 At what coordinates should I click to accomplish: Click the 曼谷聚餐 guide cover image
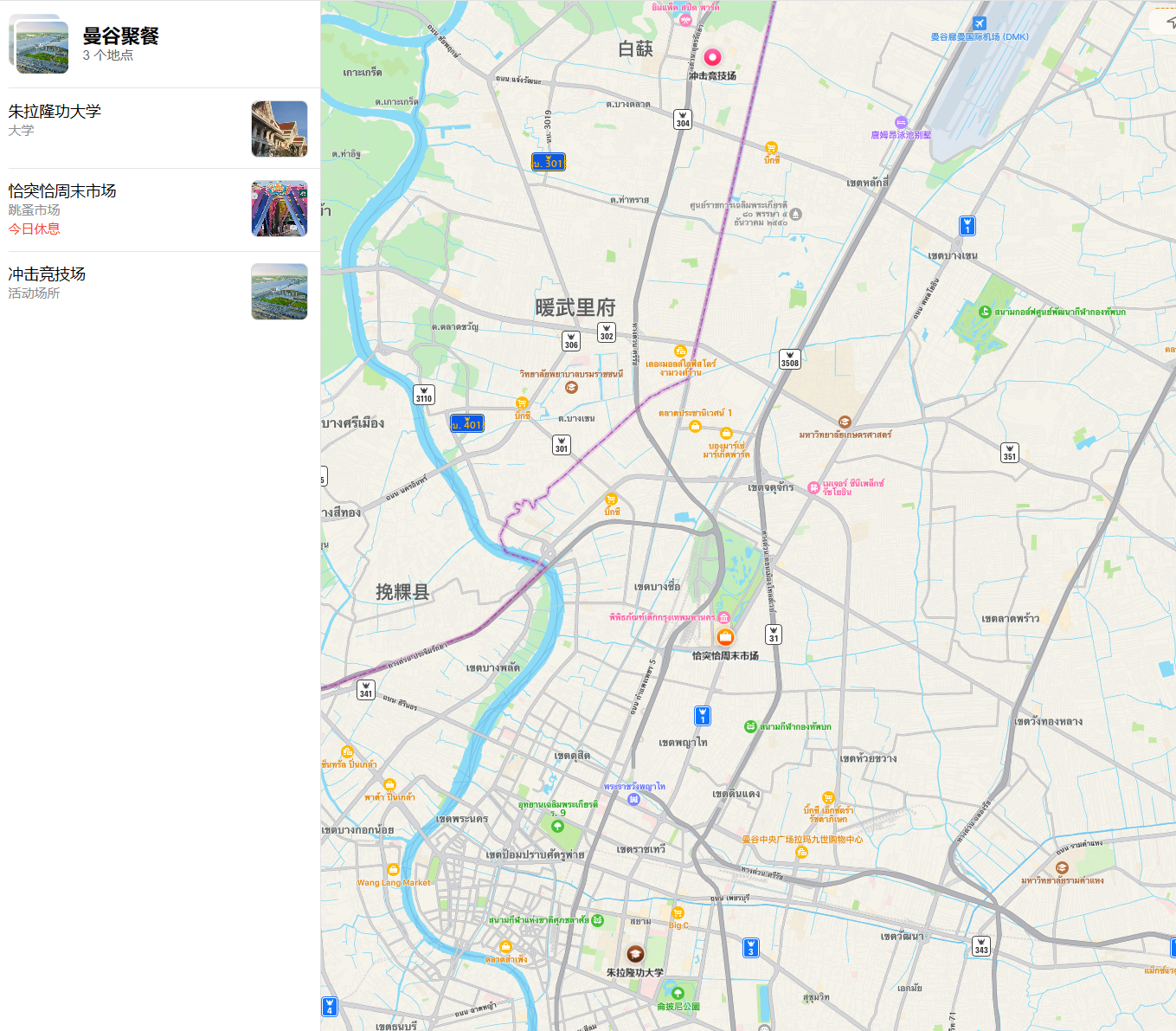pyautogui.click(x=41, y=45)
